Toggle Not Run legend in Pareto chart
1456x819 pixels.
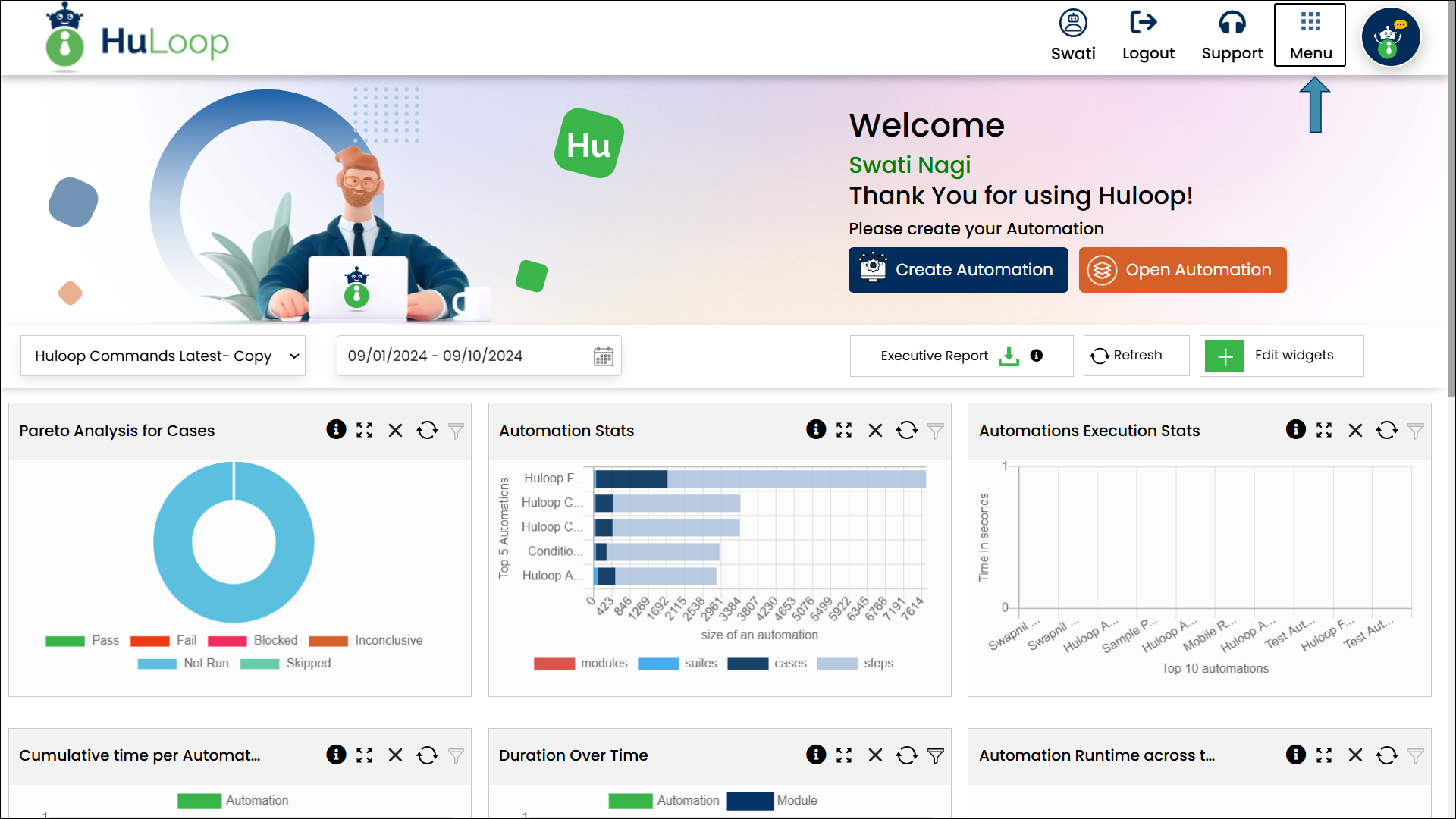pos(184,664)
